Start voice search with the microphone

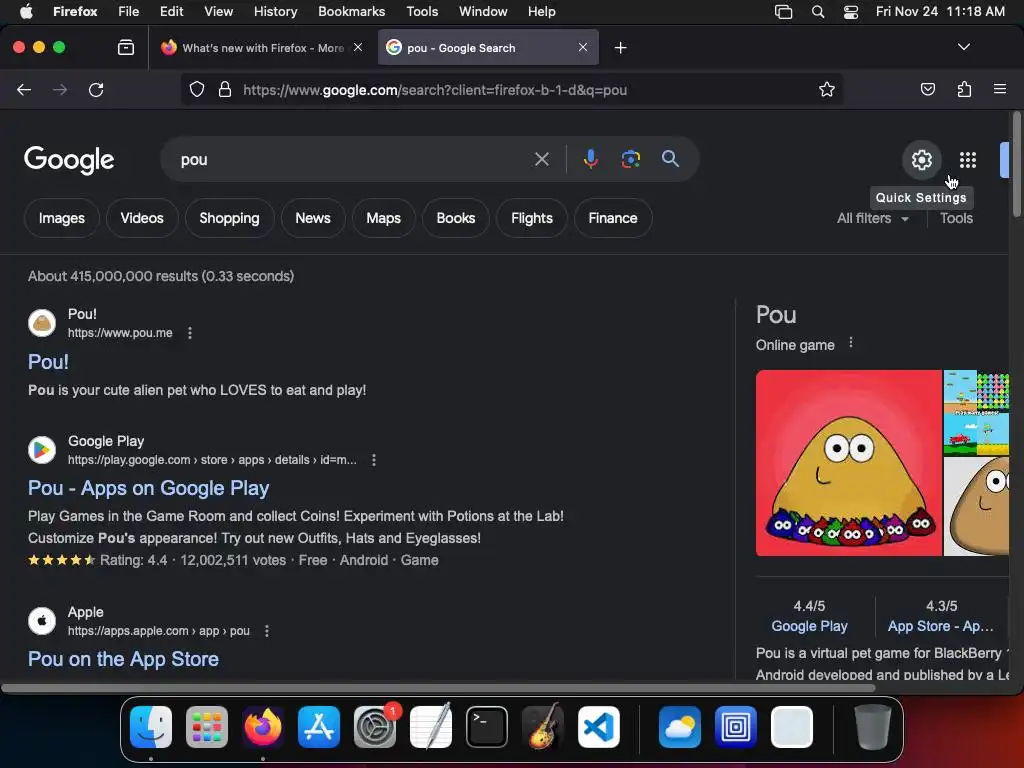[590, 159]
